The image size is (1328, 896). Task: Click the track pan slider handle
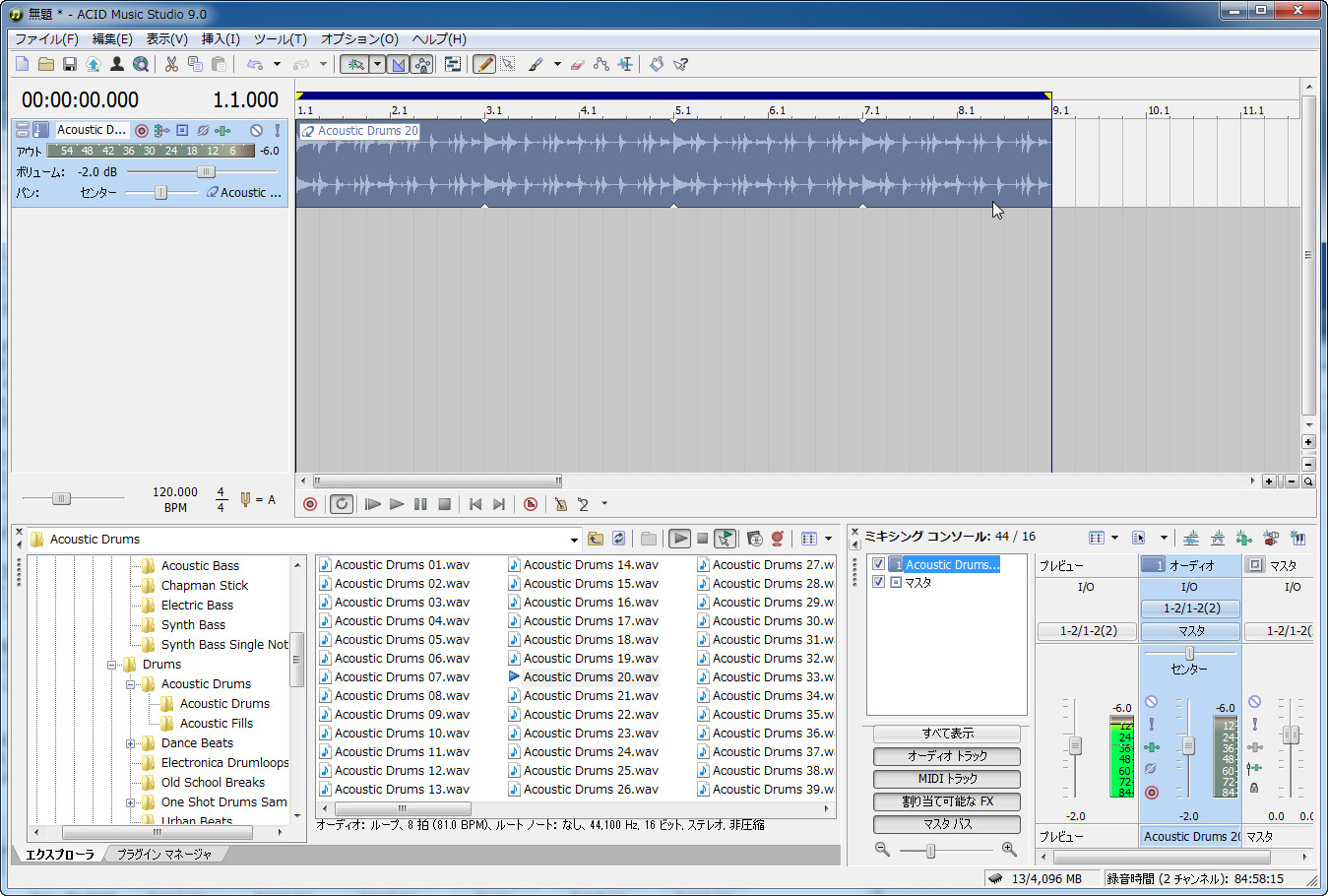point(160,193)
